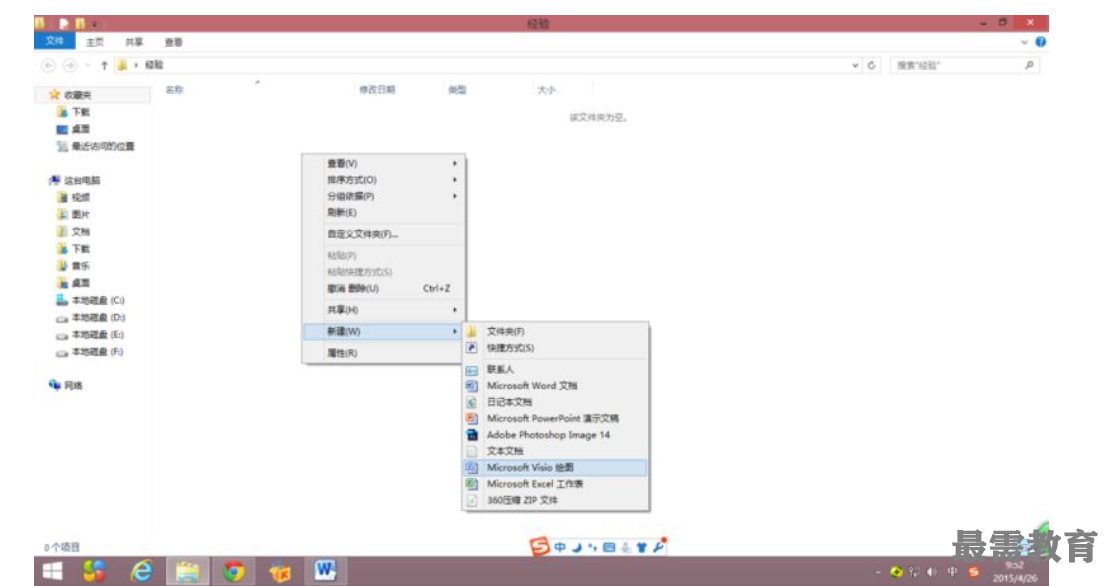Screen dimensions: 1104x586
Task: Choose 撤消 删除(U) from context menu
Action: click(x=384, y=288)
